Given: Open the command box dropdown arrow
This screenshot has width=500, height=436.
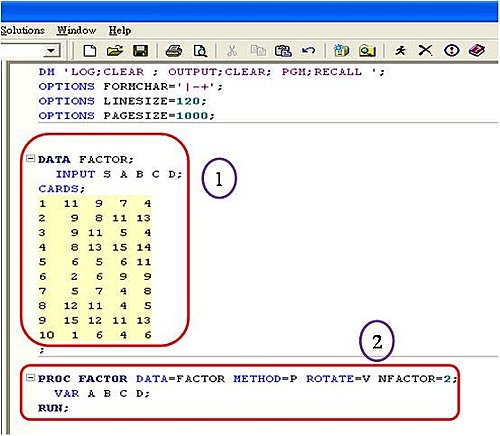Looking at the screenshot, I should [51, 51].
